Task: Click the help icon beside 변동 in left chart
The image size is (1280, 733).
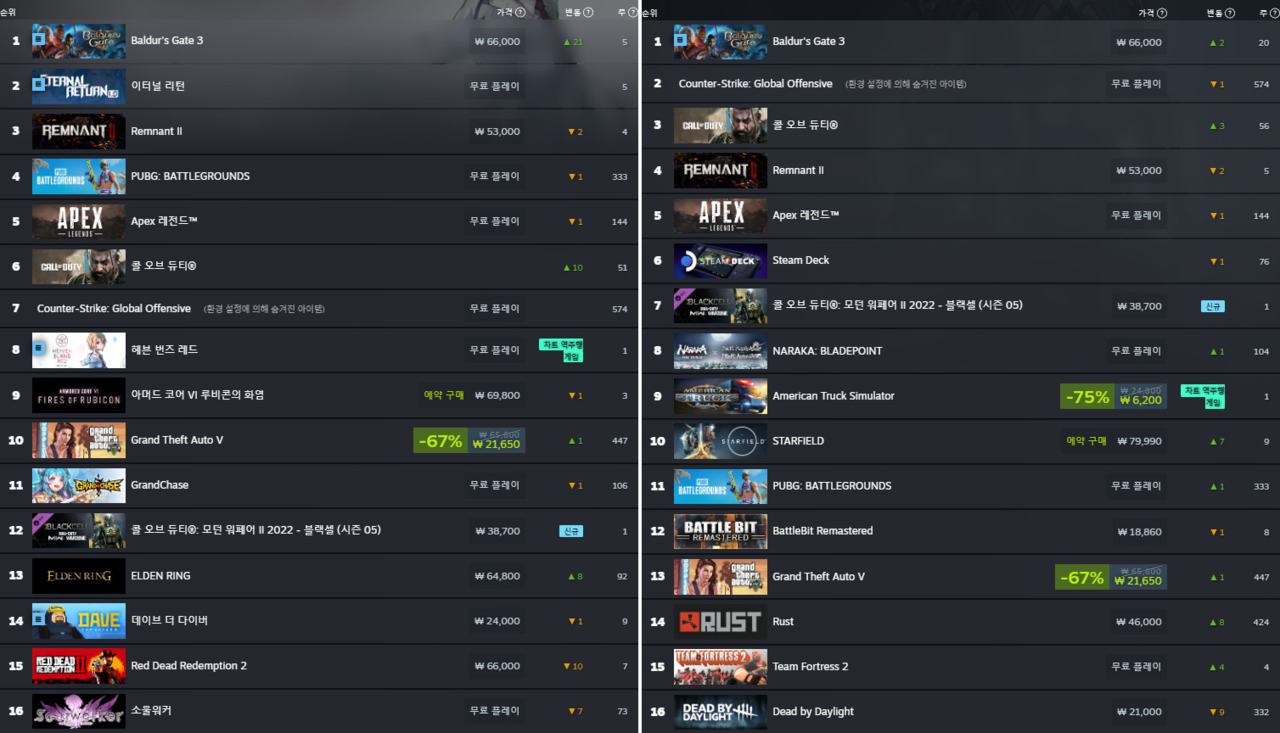Action: tap(588, 13)
